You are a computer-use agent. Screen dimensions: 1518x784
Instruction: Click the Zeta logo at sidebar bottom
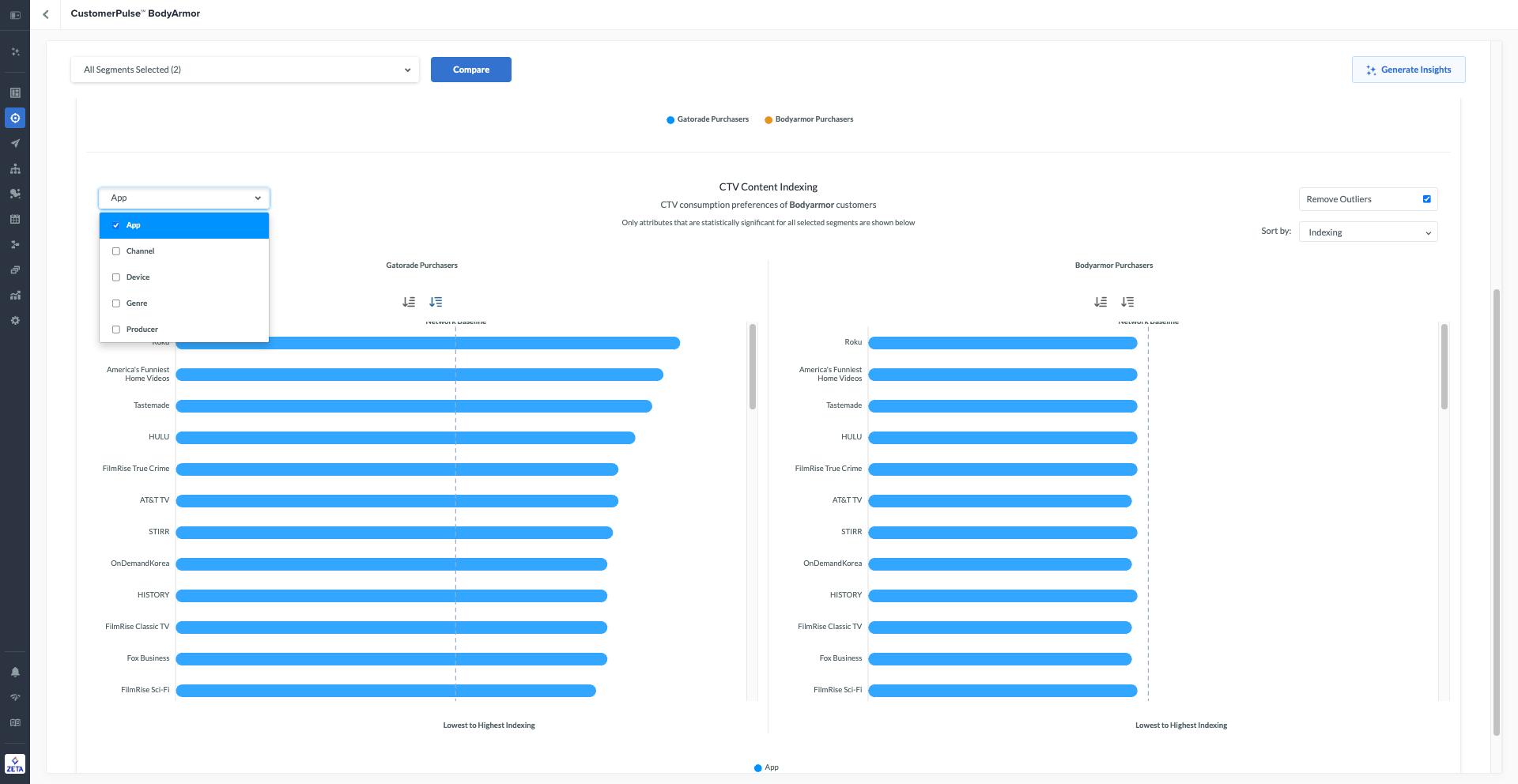15,764
